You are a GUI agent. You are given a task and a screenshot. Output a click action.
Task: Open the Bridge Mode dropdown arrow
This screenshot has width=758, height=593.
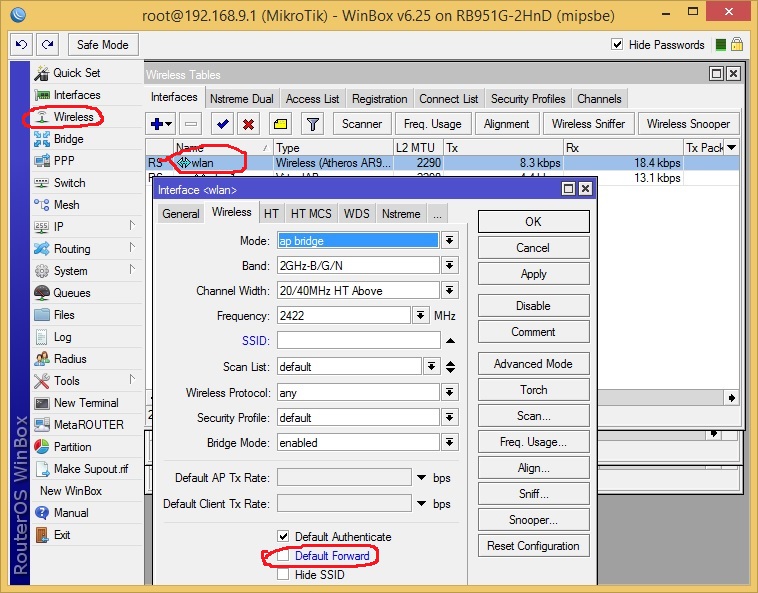pos(450,442)
